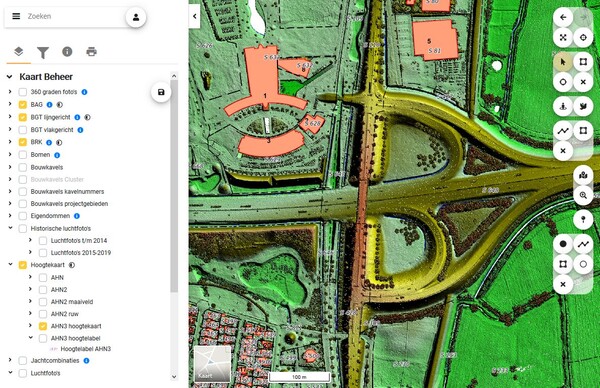Viewport: 600px width, 388px height.
Task: Collapse the Kaart Beheer section
Action: pyautogui.click(x=9, y=77)
